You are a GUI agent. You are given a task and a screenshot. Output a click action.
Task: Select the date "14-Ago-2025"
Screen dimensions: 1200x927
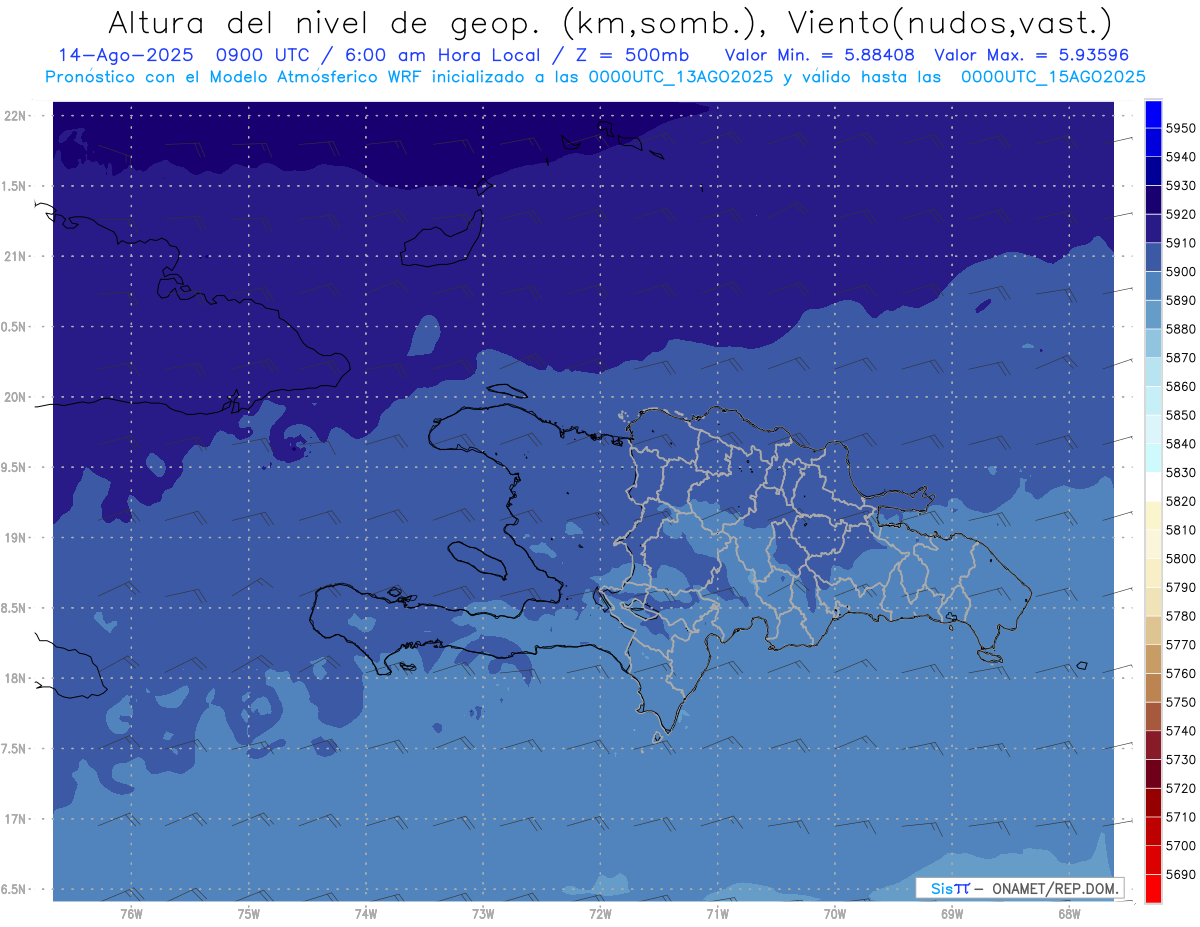(124, 55)
